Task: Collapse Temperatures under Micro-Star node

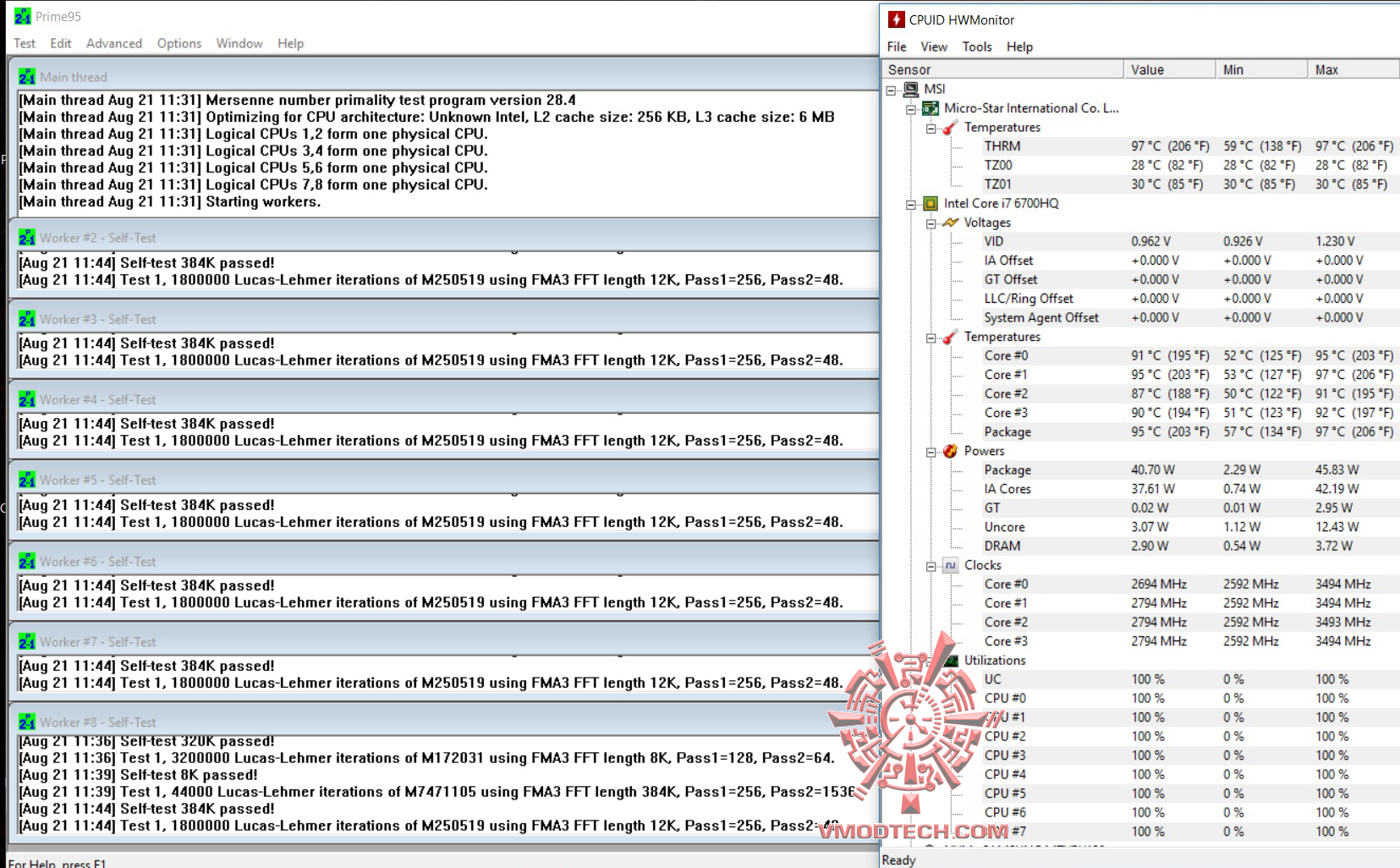Action: click(x=931, y=129)
